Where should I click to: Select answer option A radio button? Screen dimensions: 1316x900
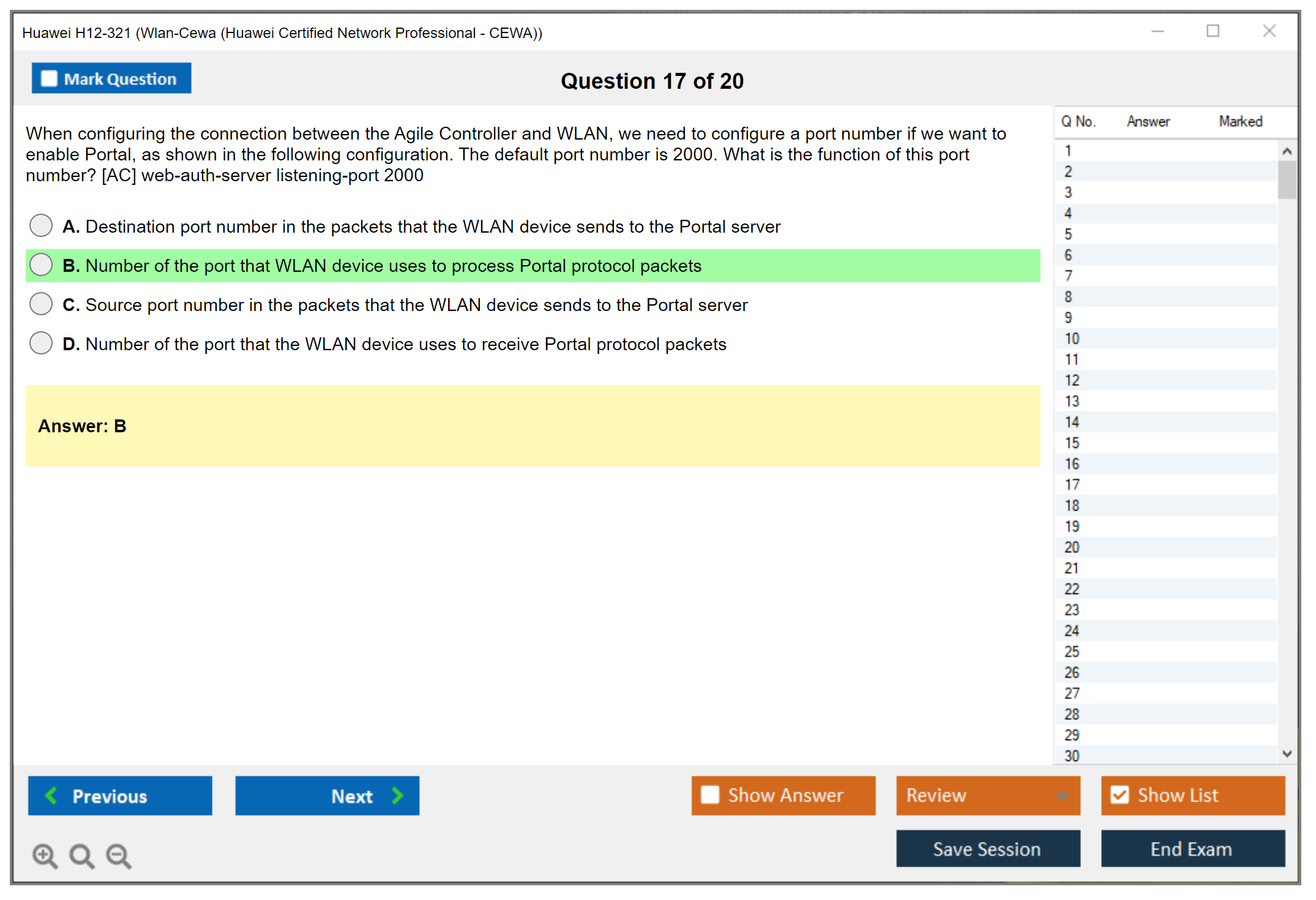(x=41, y=225)
